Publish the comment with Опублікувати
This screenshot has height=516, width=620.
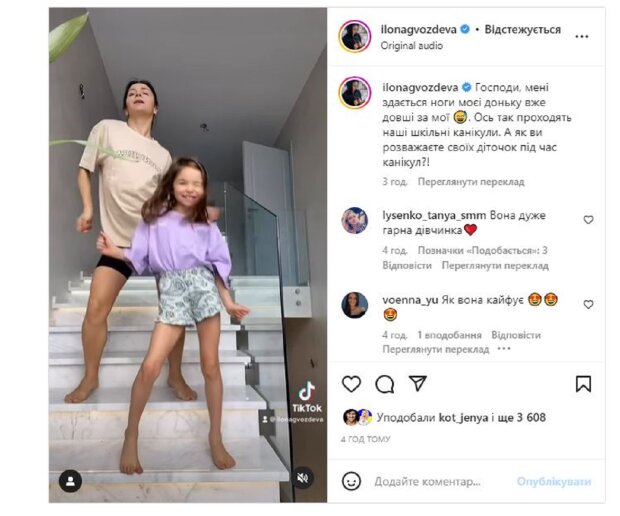tap(554, 482)
